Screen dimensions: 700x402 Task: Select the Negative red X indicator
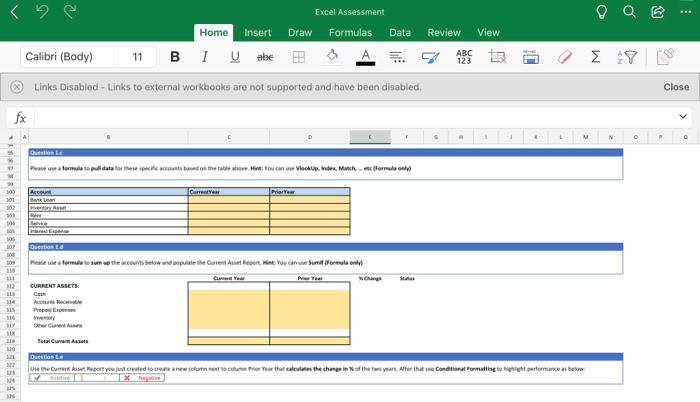point(142,378)
